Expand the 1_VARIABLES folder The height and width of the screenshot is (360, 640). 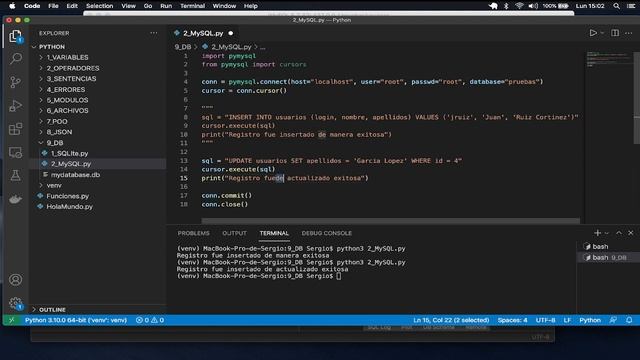pos(67,58)
